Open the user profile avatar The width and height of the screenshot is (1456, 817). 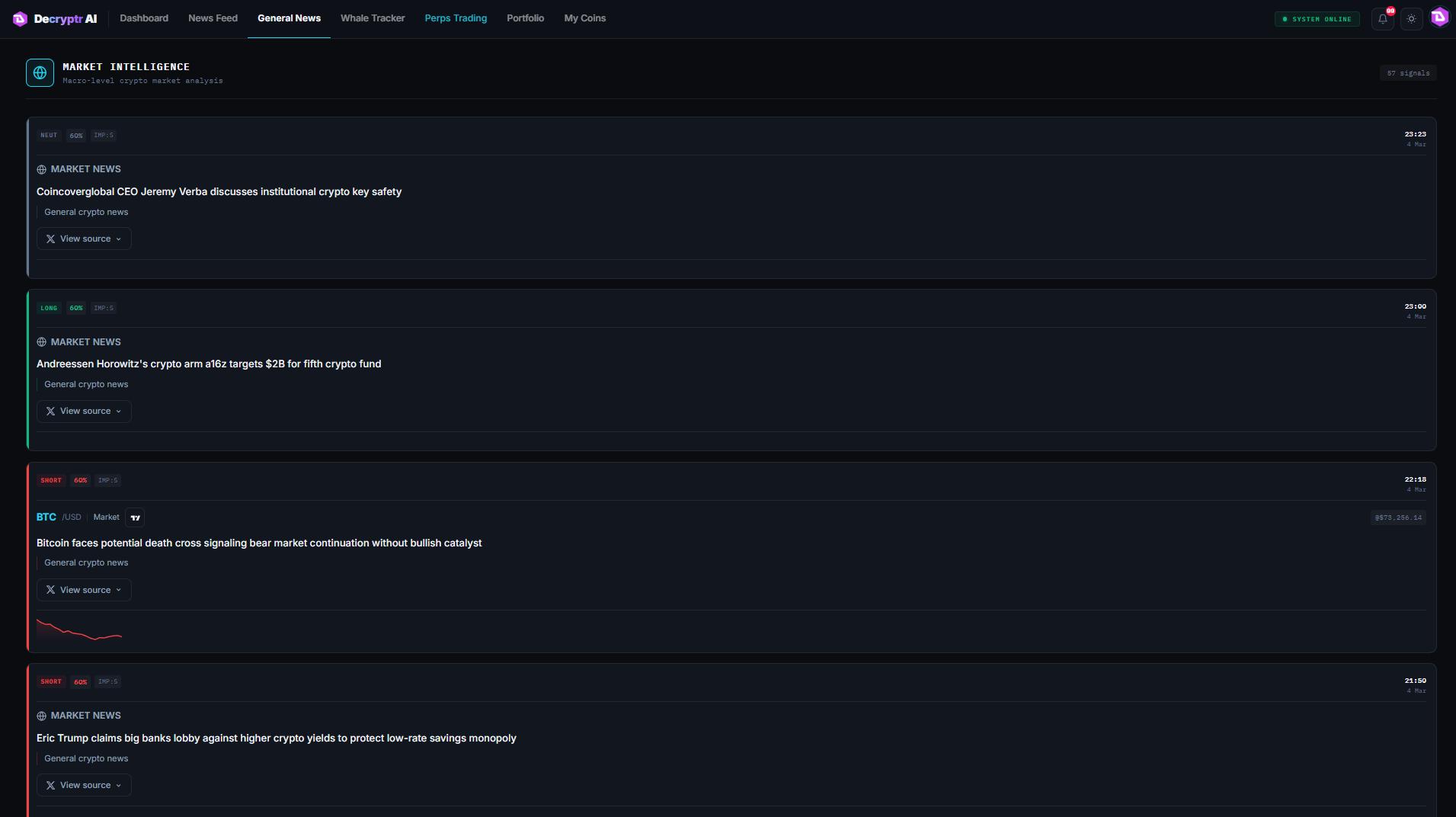coord(1439,18)
